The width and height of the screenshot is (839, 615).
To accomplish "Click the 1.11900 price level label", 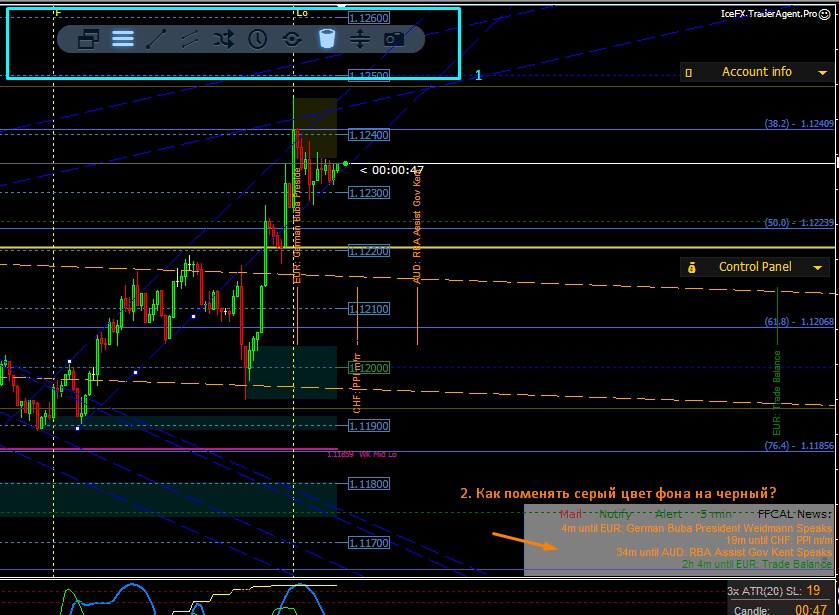I will [369, 426].
